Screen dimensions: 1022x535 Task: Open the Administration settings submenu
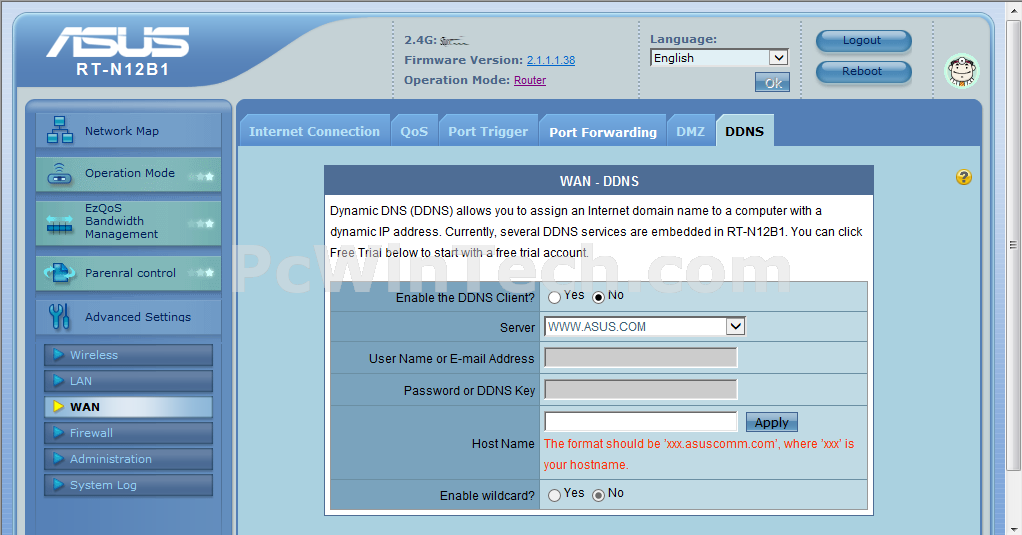point(128,459)
